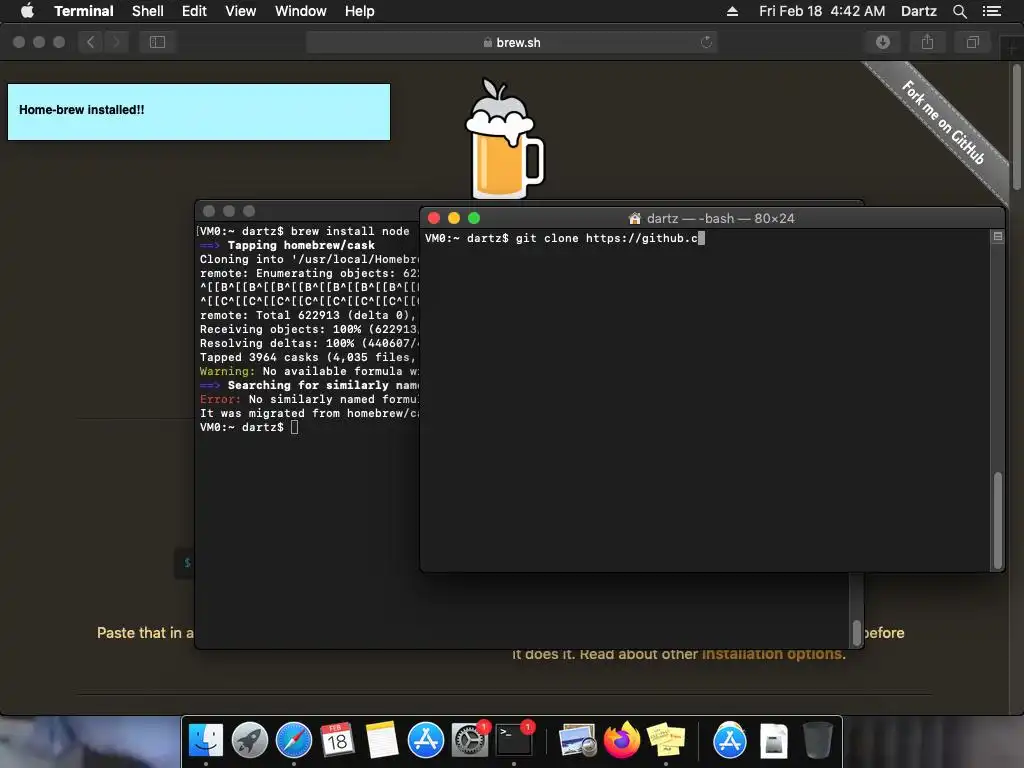Open the document file icon in Dock
Viewport: 1024px width, 768px height.
[774, 740]
